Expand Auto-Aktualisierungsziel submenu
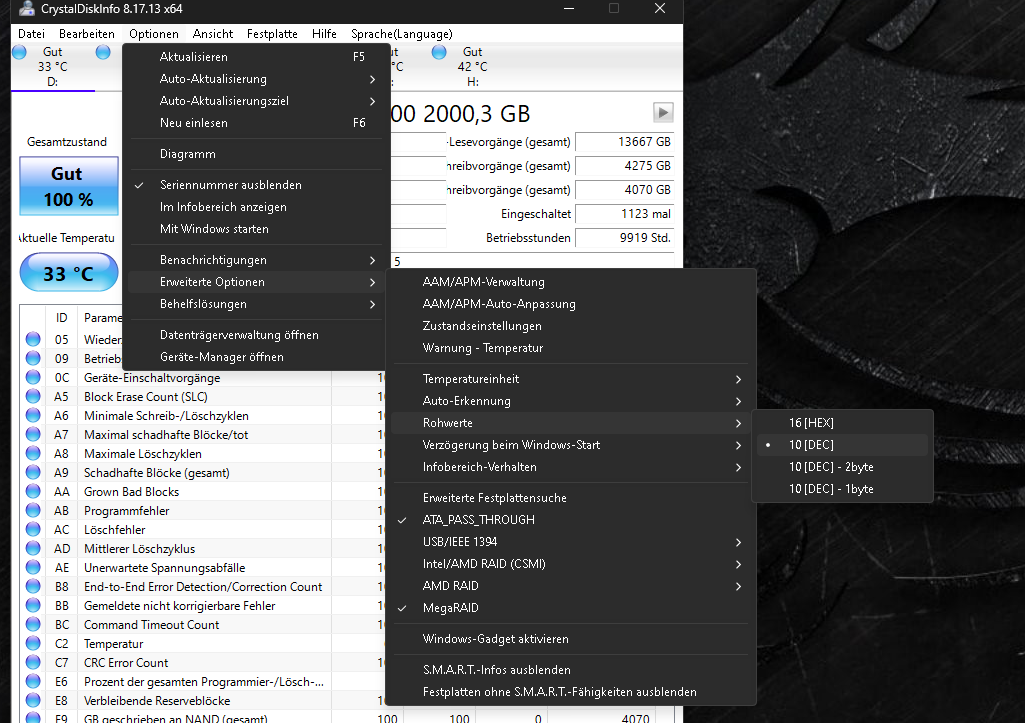 [x=256, y=101]
